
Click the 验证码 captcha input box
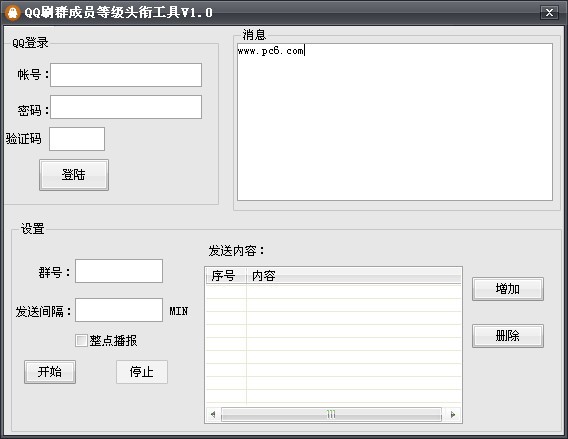coord(77,139)
